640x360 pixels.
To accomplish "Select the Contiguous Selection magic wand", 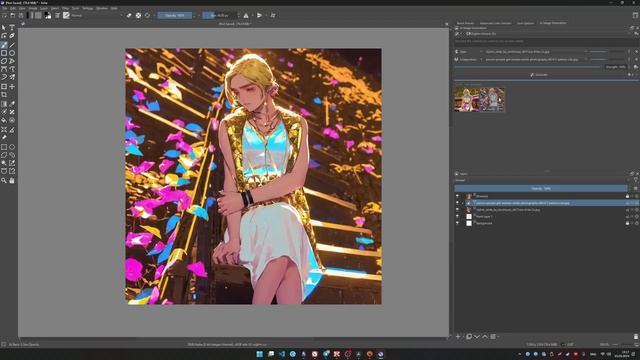I will [4, 163].
